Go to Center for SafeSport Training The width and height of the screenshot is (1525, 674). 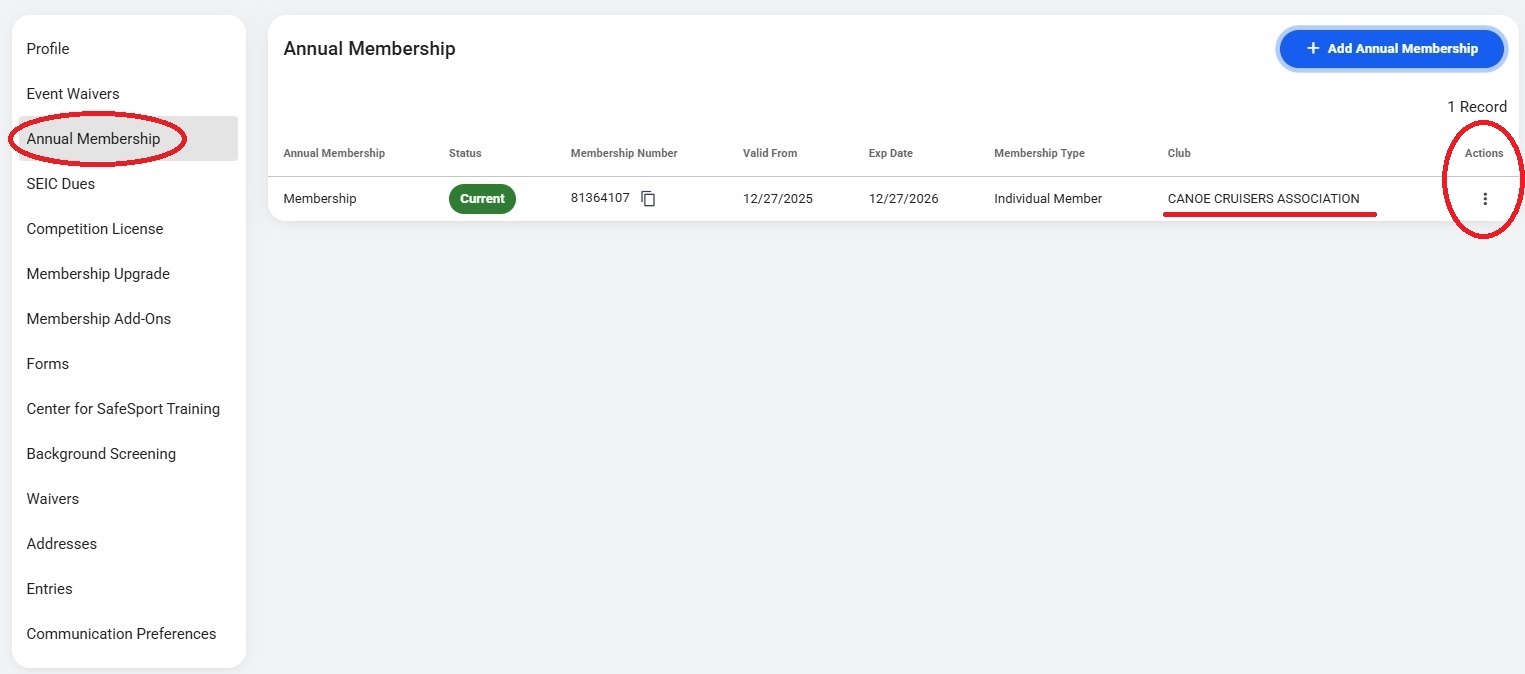123,409
